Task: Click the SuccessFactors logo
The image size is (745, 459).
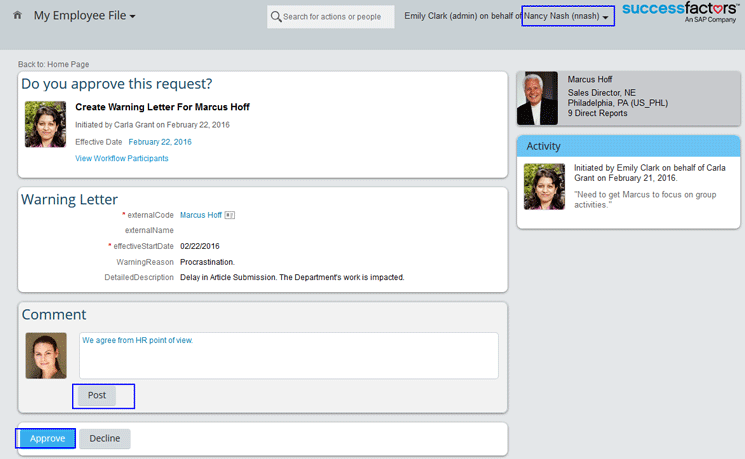Action: [x=680, y=12]
